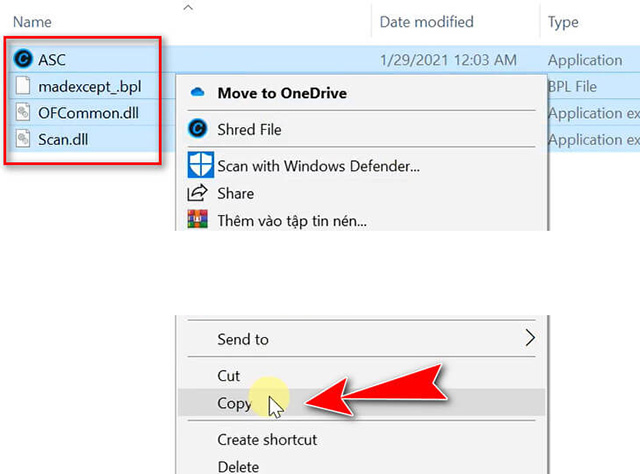Click the Share arrow icon

(198, 193)
